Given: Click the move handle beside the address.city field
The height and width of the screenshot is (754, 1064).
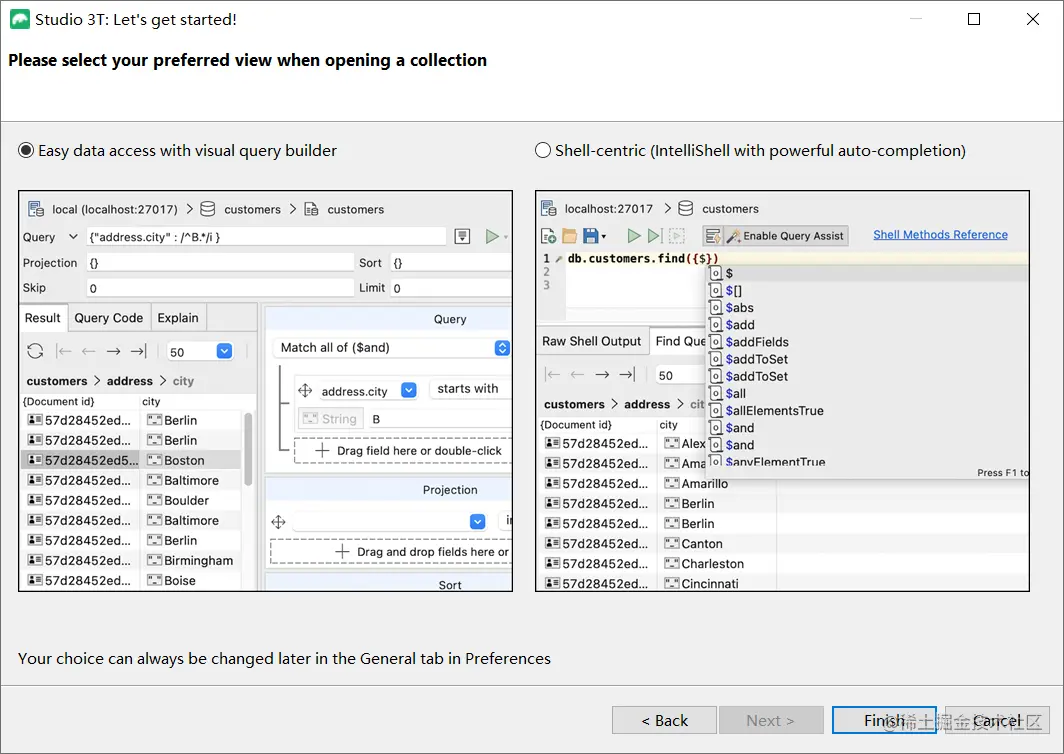Looking at the screenshot, I should tap(306, 391).
